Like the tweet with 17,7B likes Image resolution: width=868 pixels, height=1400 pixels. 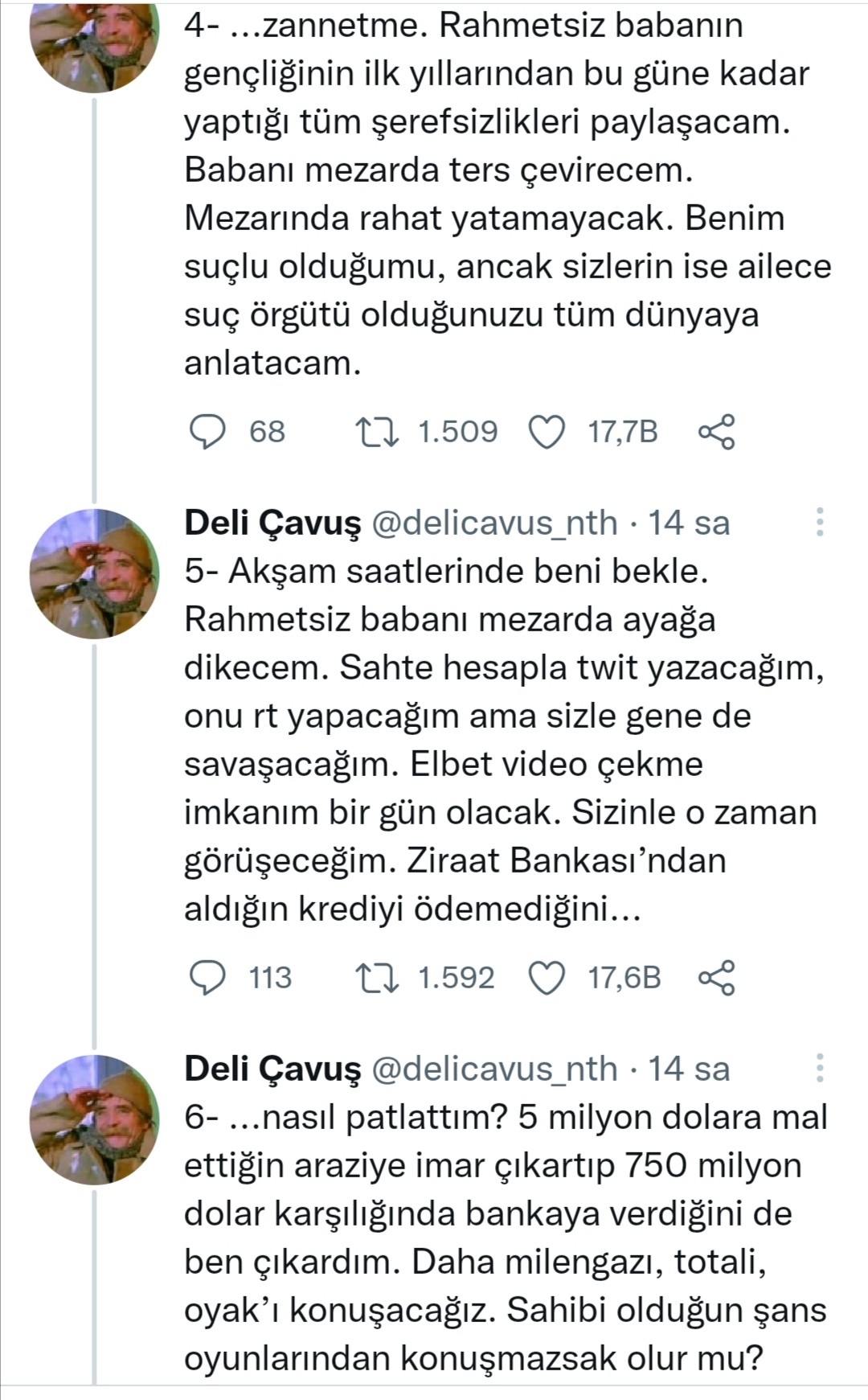(547, 432)
